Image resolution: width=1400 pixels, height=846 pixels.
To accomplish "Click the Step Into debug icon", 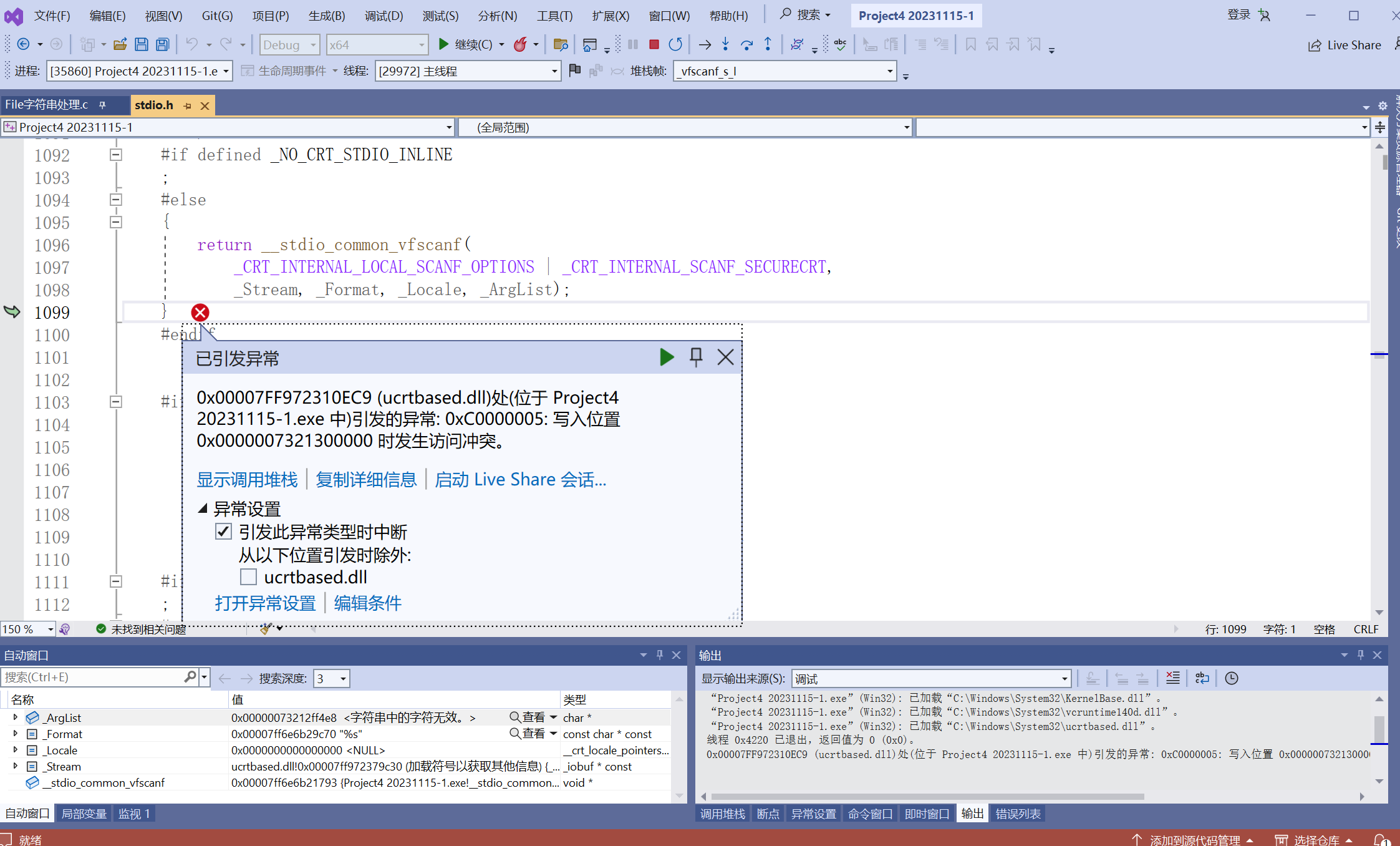I will pyautogui.click(x=725, y=44).
